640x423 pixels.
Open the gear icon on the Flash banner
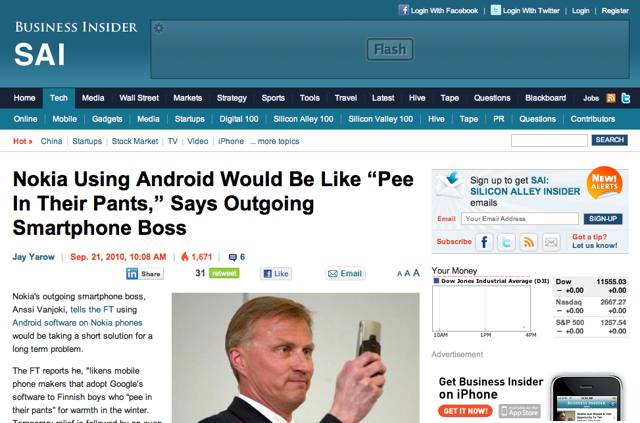[x=158, y=28]
